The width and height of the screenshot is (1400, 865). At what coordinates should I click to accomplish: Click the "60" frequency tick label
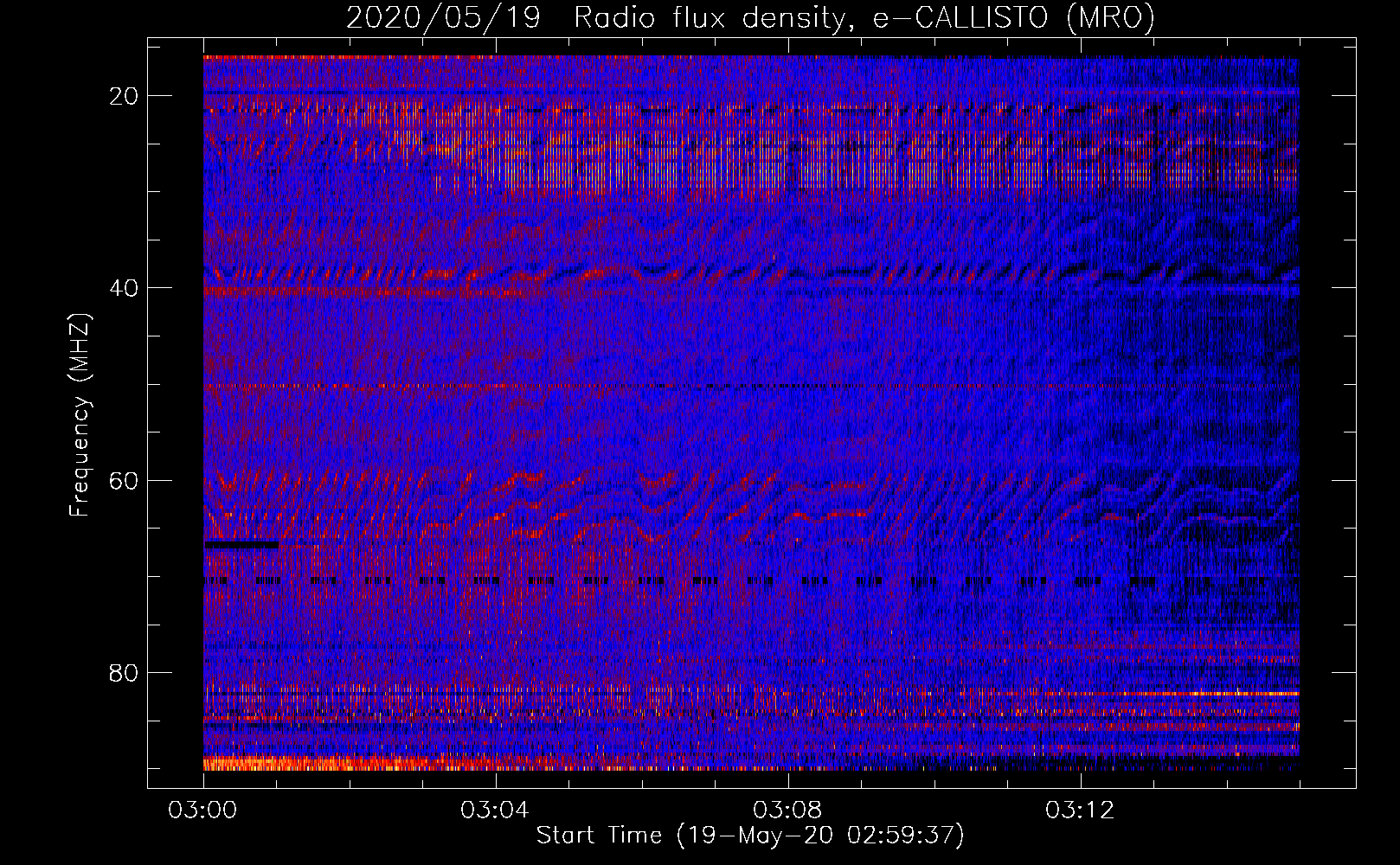pyautogui.click(x=124, y=480)
